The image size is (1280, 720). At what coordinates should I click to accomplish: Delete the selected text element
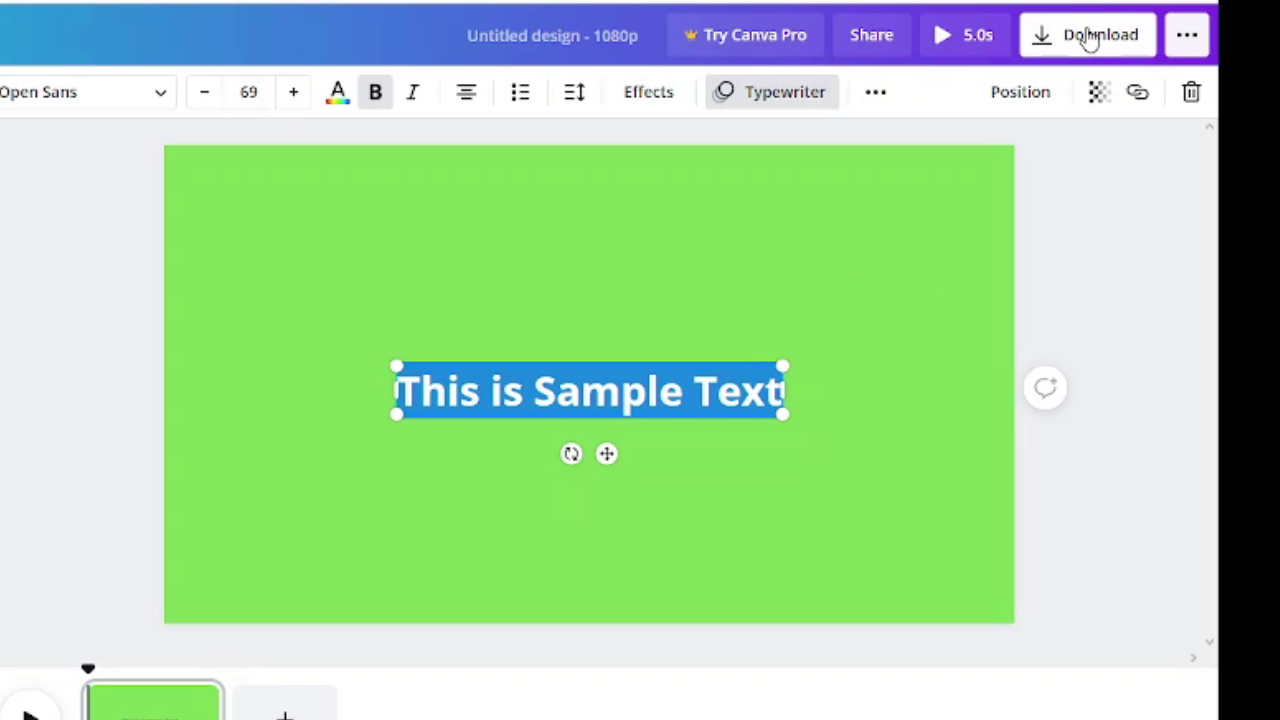point(1190,91)
